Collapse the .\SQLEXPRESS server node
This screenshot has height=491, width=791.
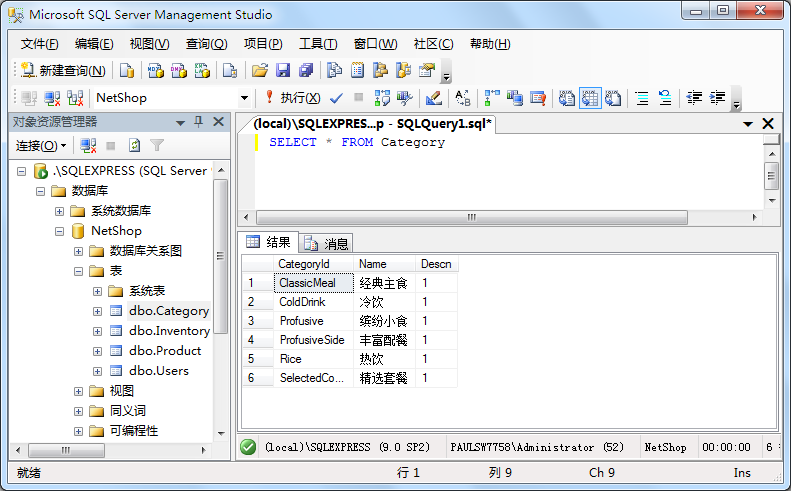coord(21,172)
